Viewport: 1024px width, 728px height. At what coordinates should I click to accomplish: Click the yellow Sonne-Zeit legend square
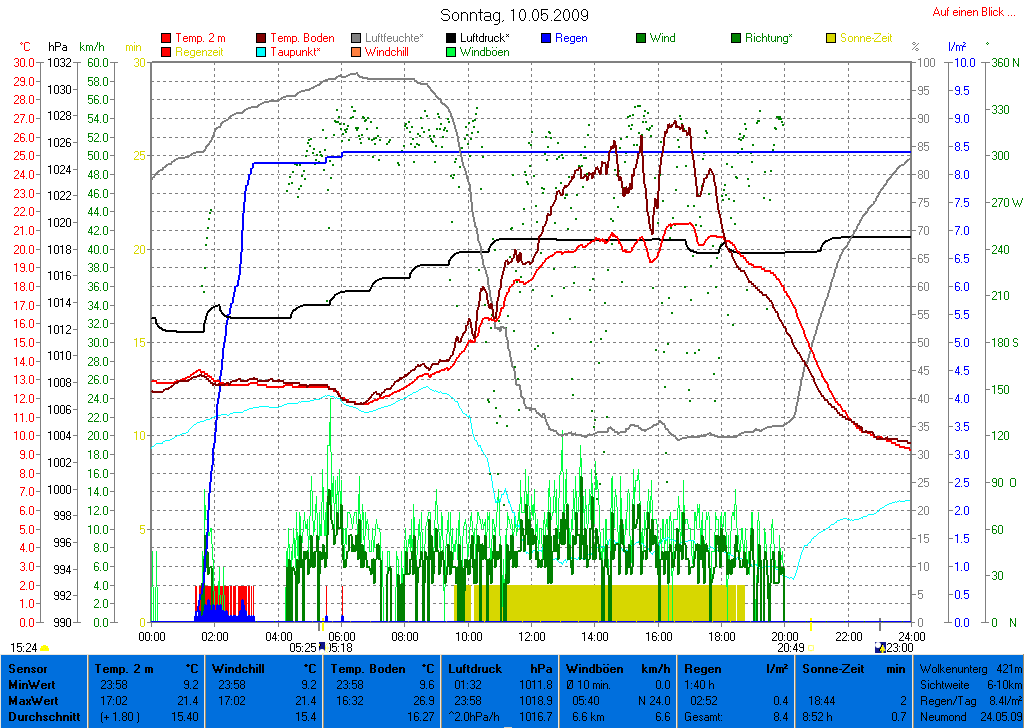pos(831,38)
